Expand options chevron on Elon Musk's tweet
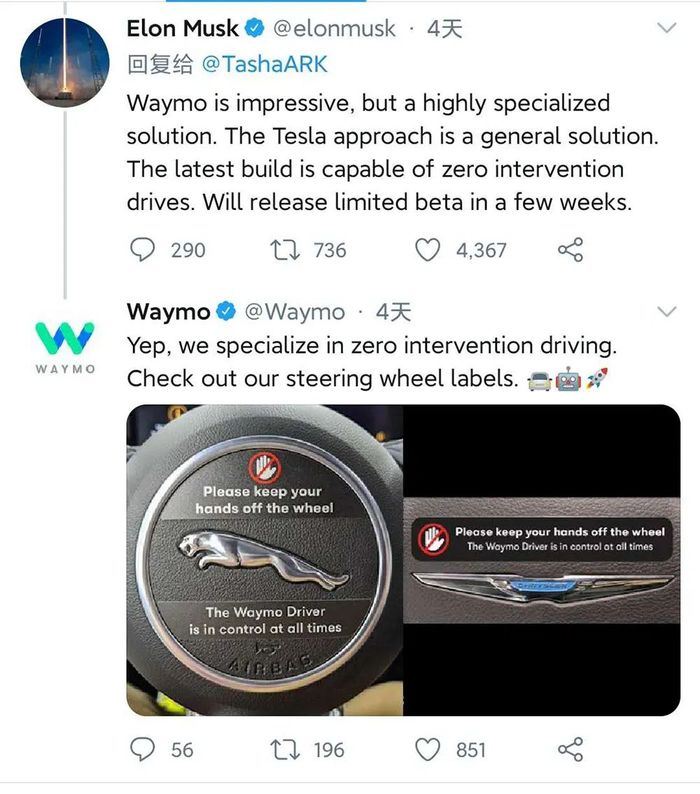The height and width of the screenshot is (794, 700). point(667,27)
